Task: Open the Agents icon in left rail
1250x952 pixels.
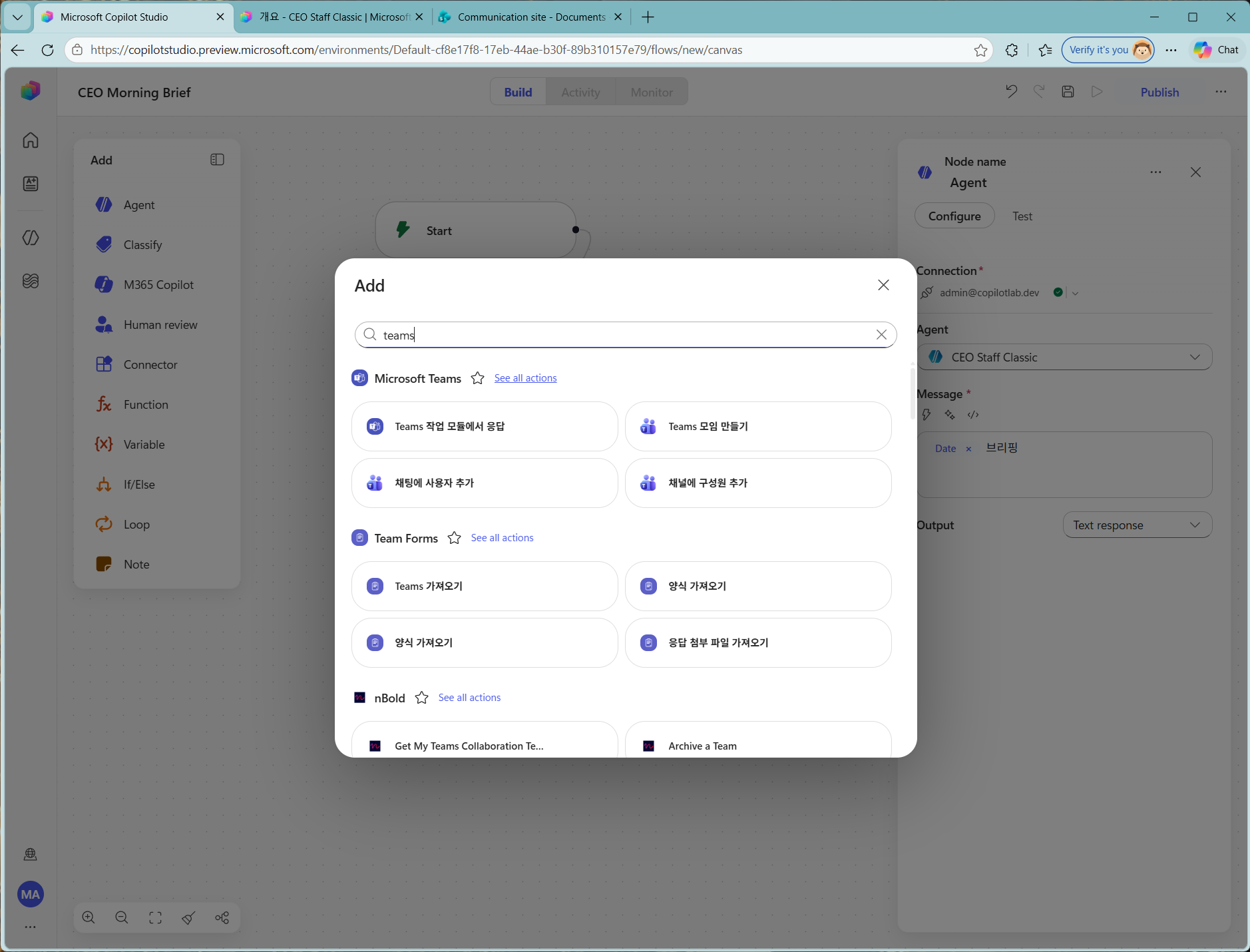Action: (x=31, y=184)
